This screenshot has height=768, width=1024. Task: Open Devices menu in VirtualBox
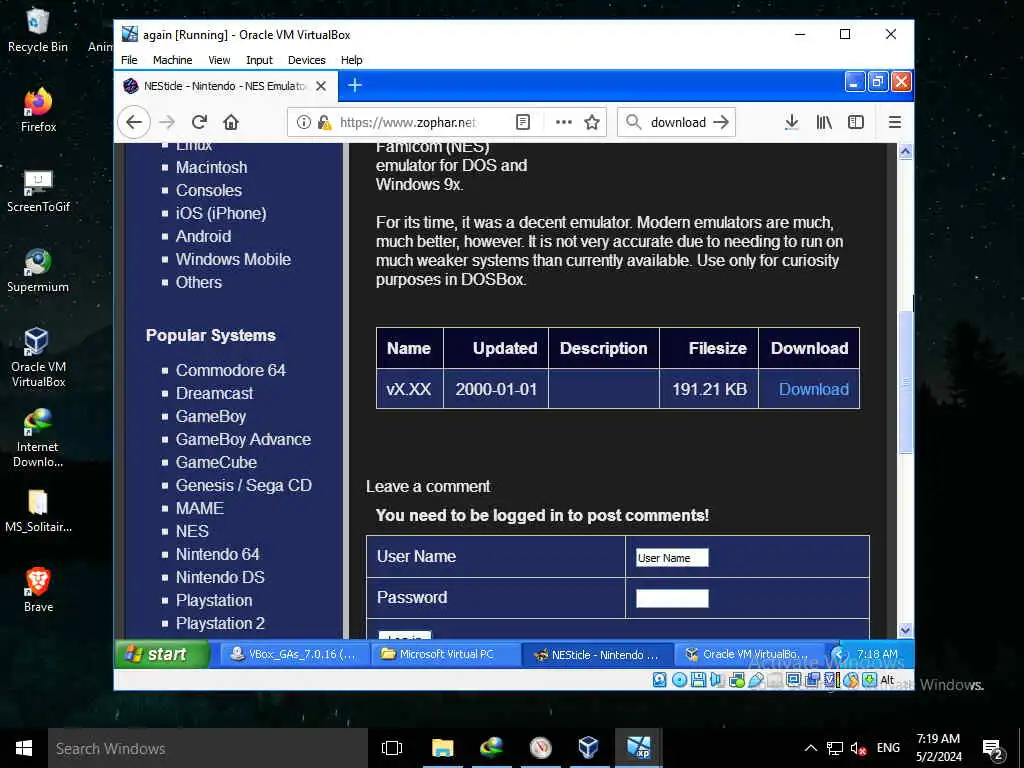point(306,60)
